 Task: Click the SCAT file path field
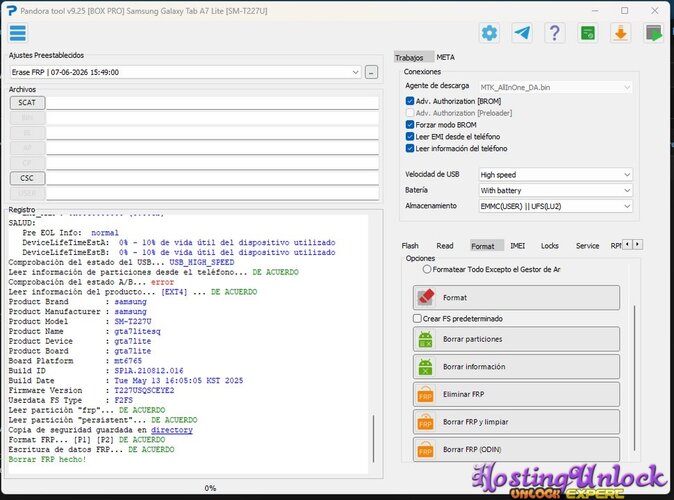pos(212,103)
